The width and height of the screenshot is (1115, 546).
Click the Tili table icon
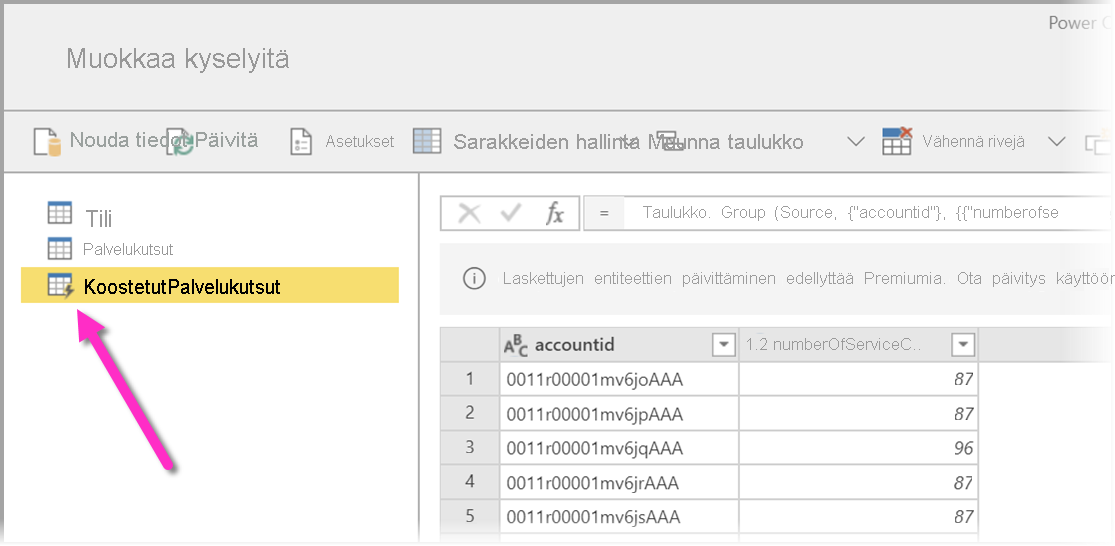(60, 213)
